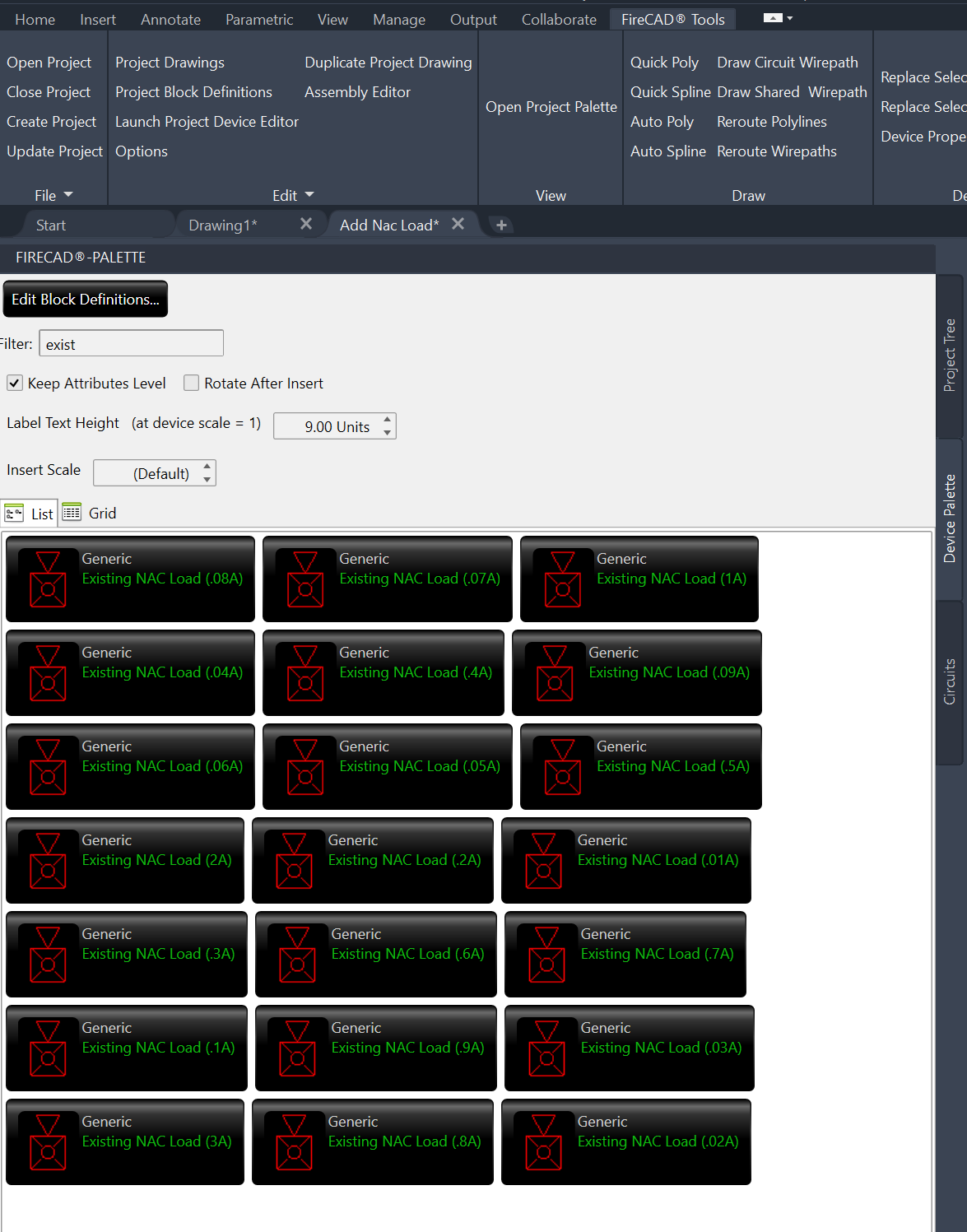Viewport: 967px width, 1232px height.
Task: Click the Existing NAC Load (.01A) device icon
Action: [x=544, y=861]
